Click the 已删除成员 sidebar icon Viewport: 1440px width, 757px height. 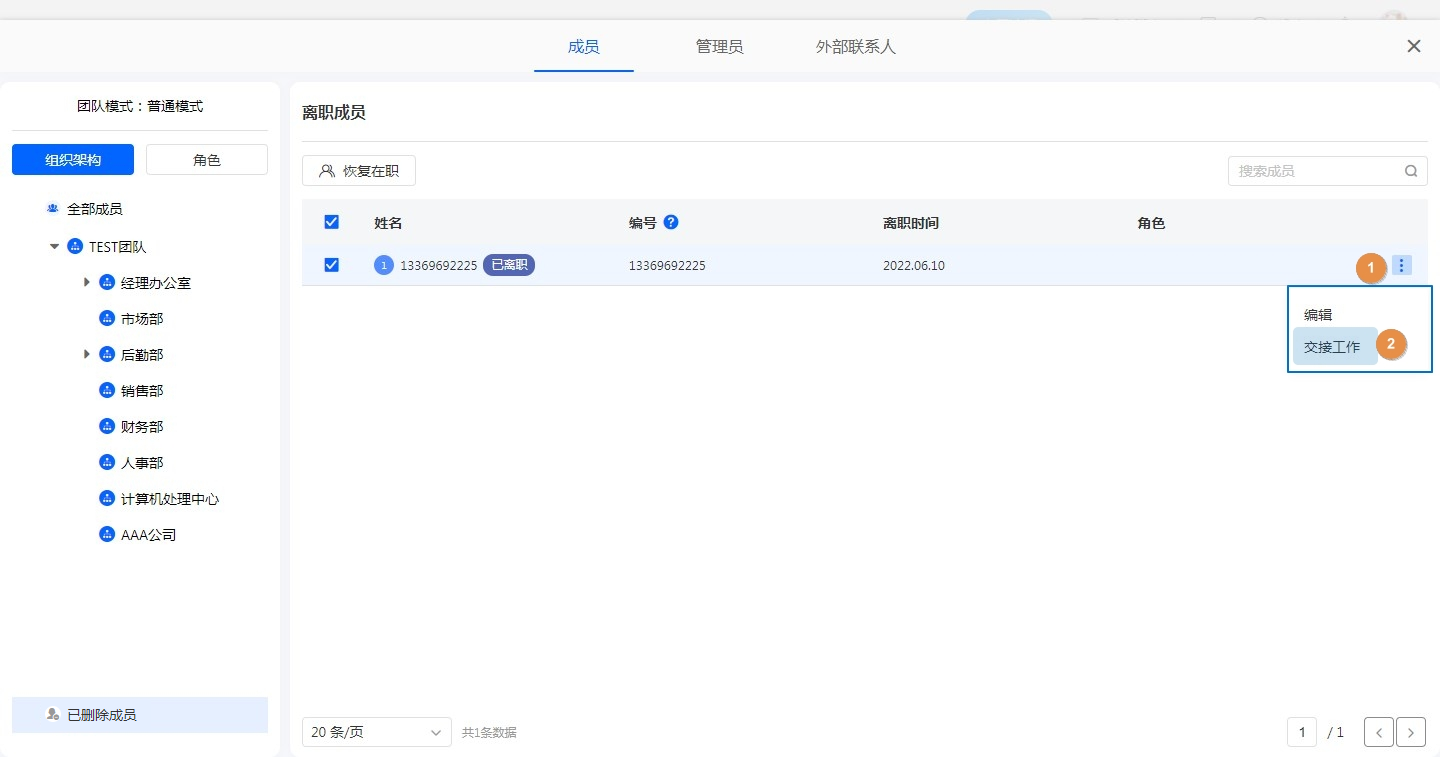[x=53, y=715]
